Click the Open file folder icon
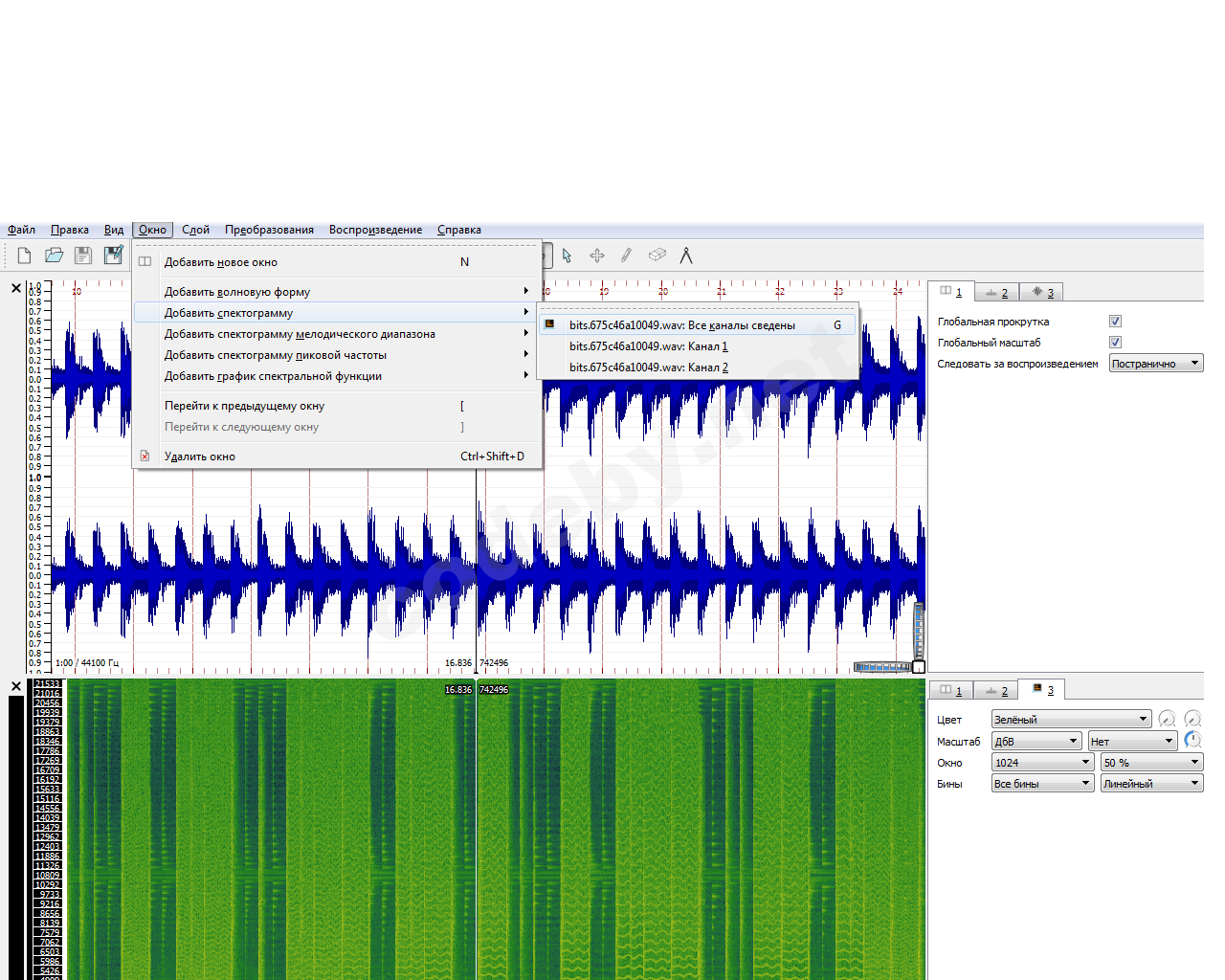 click(55, 256)
